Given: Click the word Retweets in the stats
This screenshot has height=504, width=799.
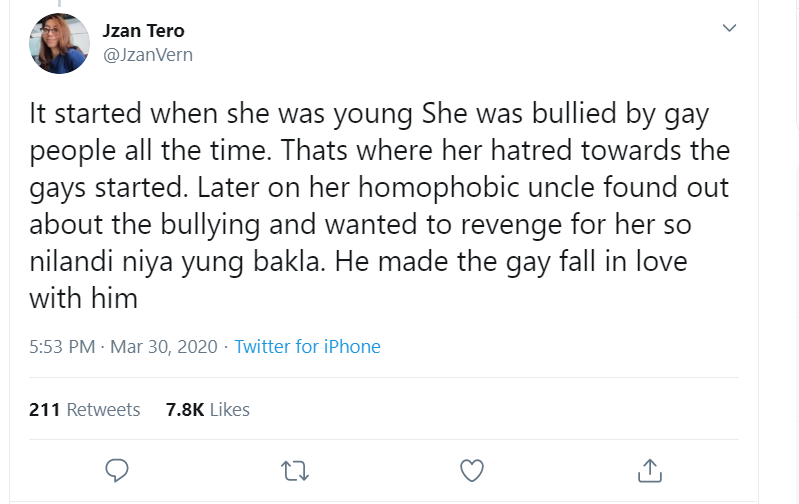Looking at the screenshot, I should pos(103,409).
